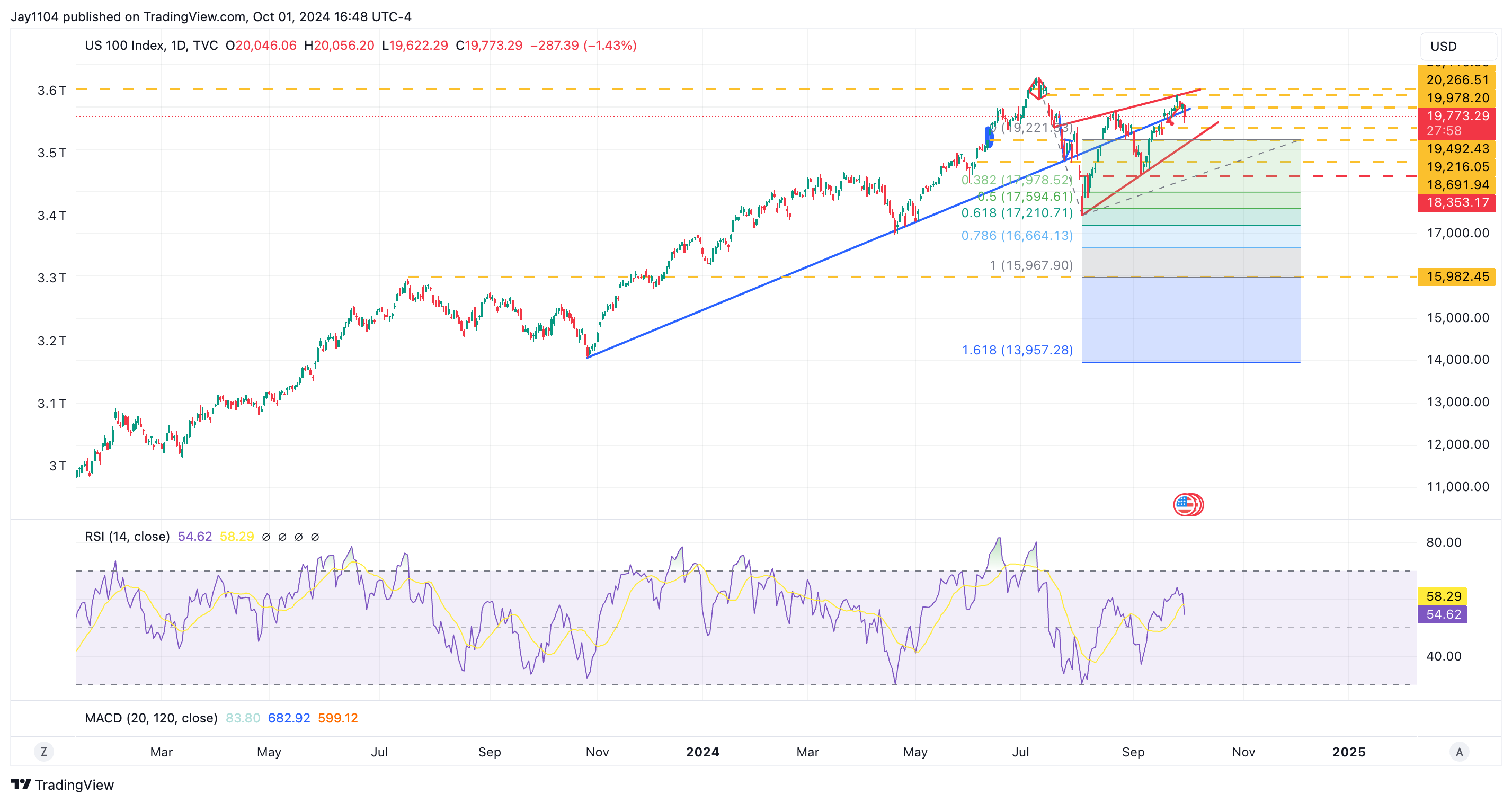Click the 3 T label on left axis

tap(58, 466)
